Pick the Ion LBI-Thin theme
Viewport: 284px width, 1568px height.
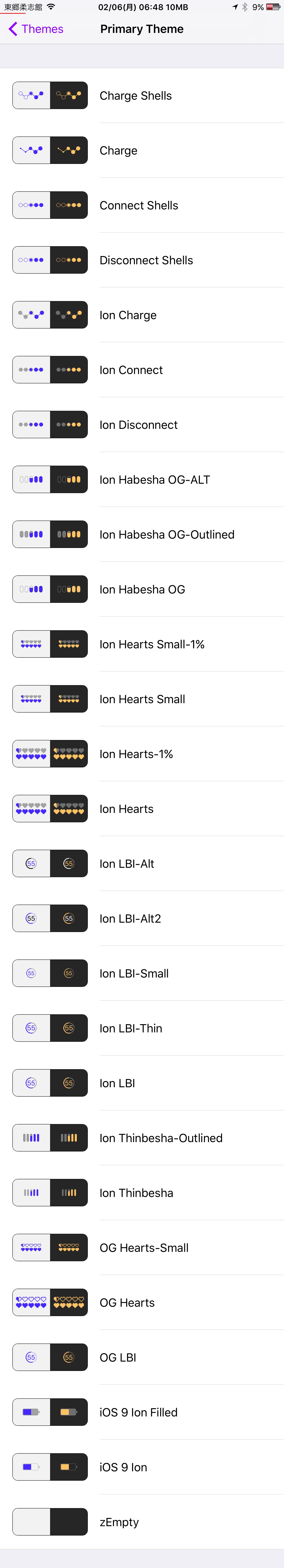142,1028
